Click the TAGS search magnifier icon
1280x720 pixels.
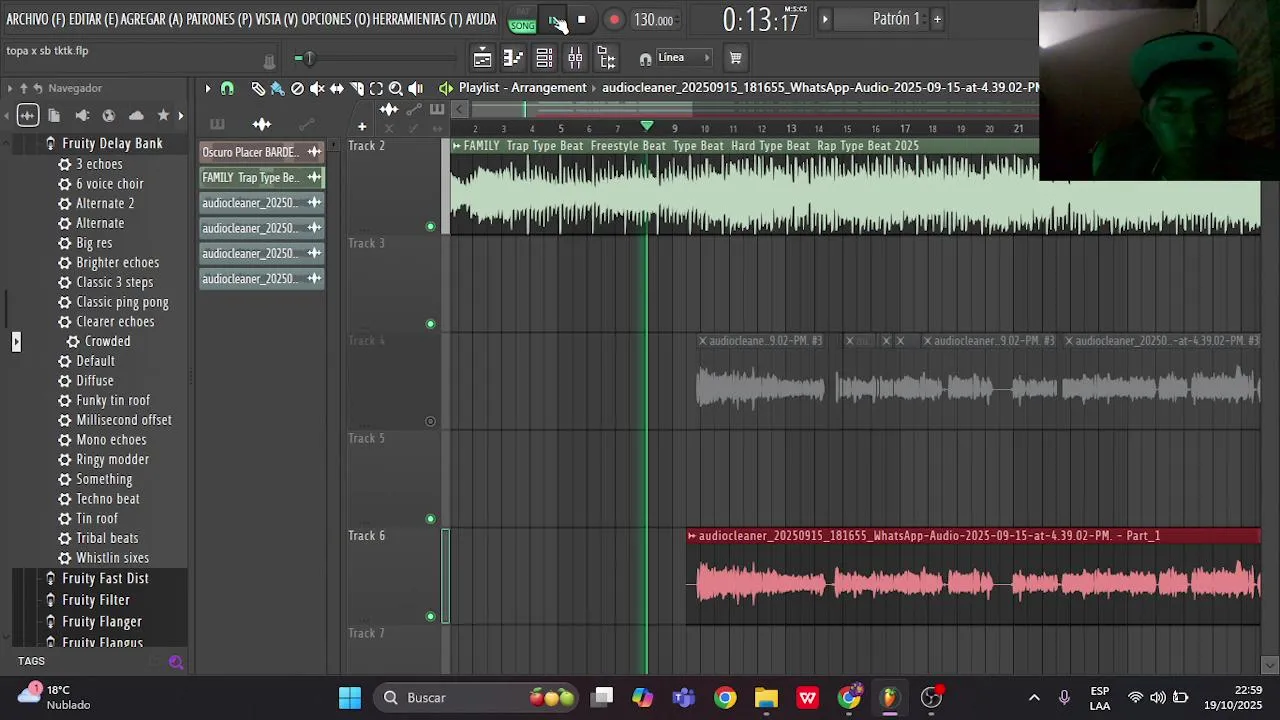[x=176, y=661]
